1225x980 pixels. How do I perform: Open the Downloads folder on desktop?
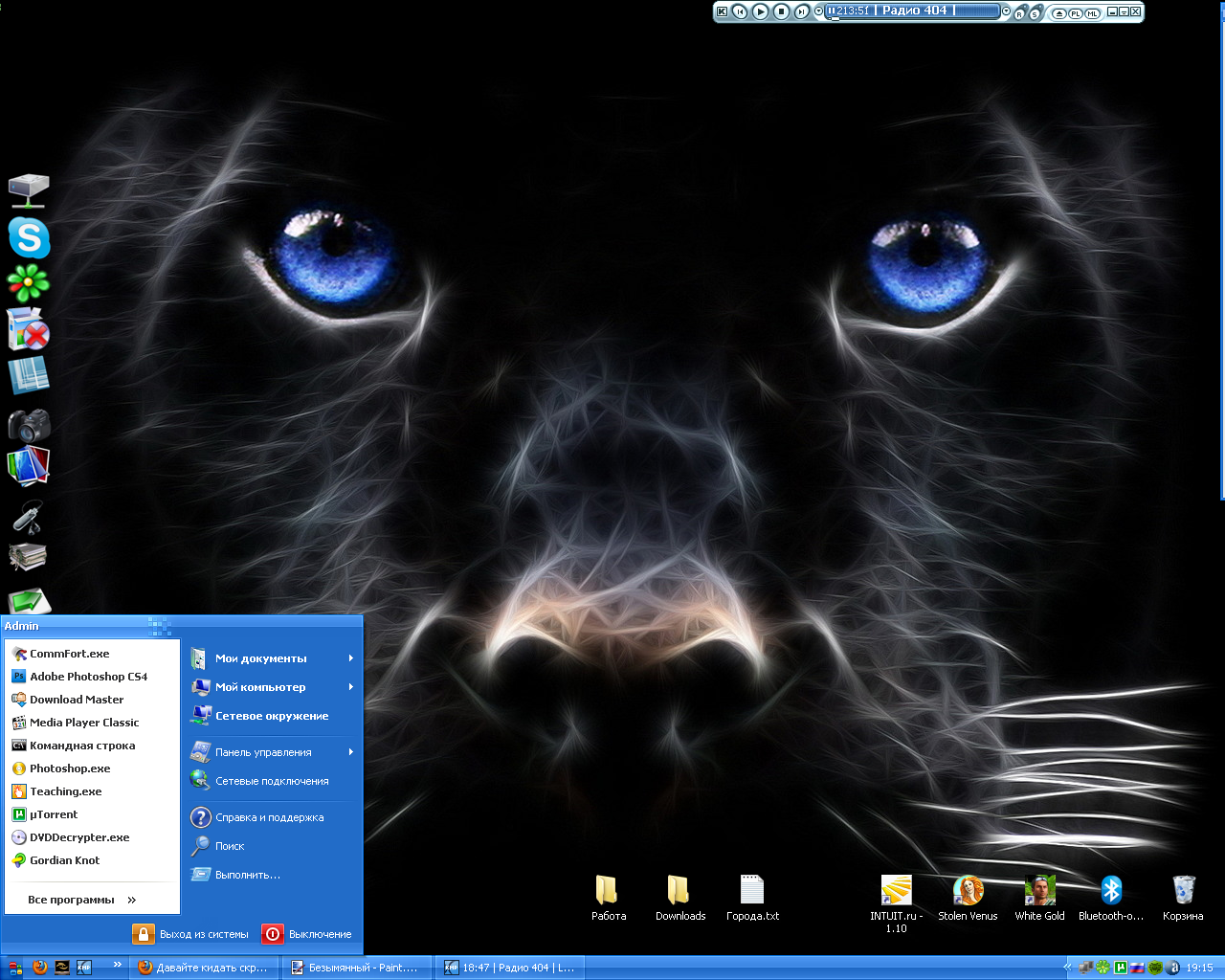point(680,898)
